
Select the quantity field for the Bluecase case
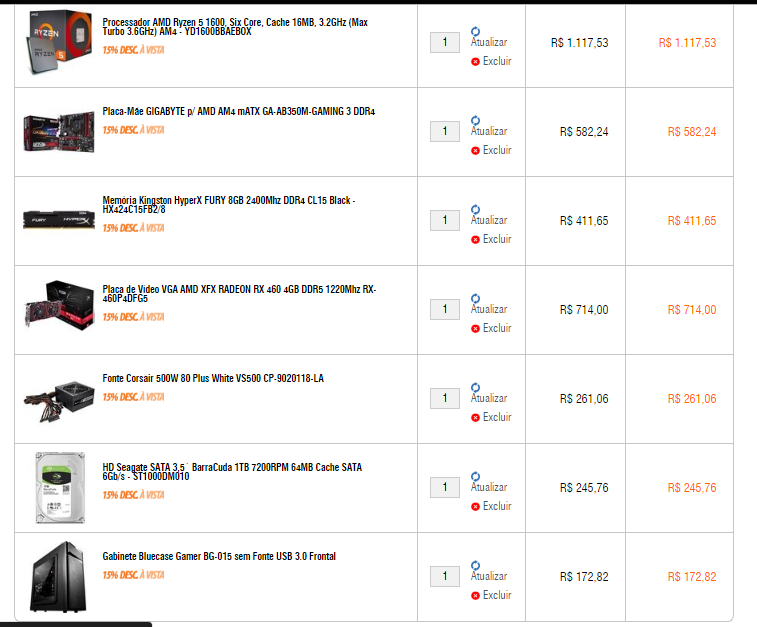coord(445,576)
